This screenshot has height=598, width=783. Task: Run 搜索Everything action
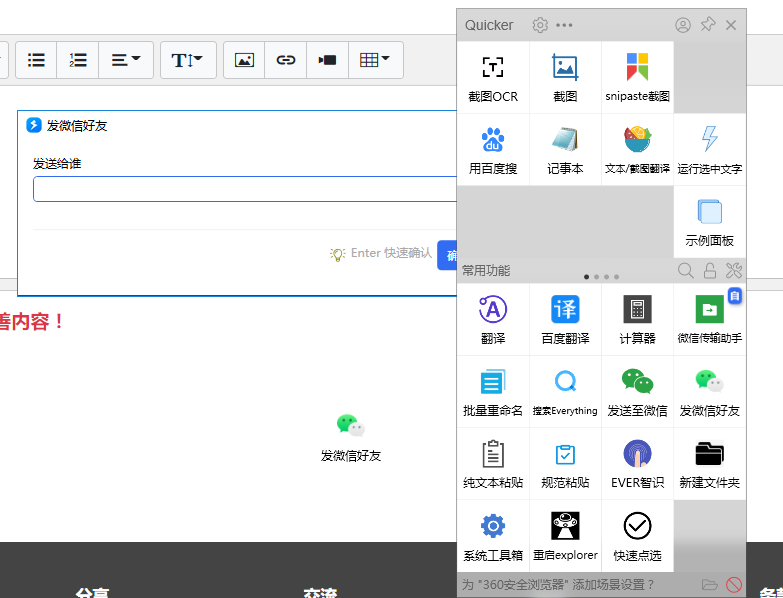565,392
